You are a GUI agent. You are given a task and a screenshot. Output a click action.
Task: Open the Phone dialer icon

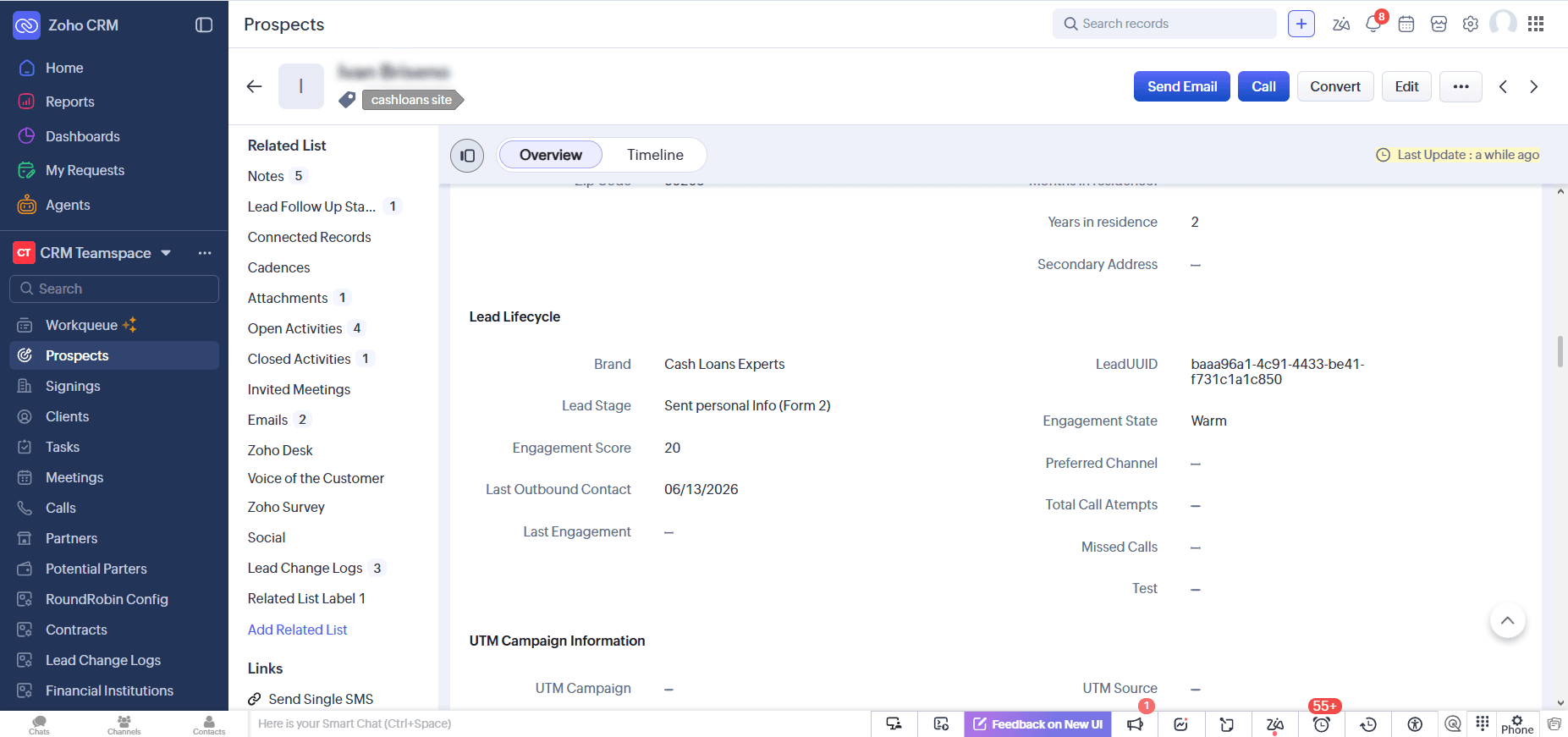[x=1517, y=724]
